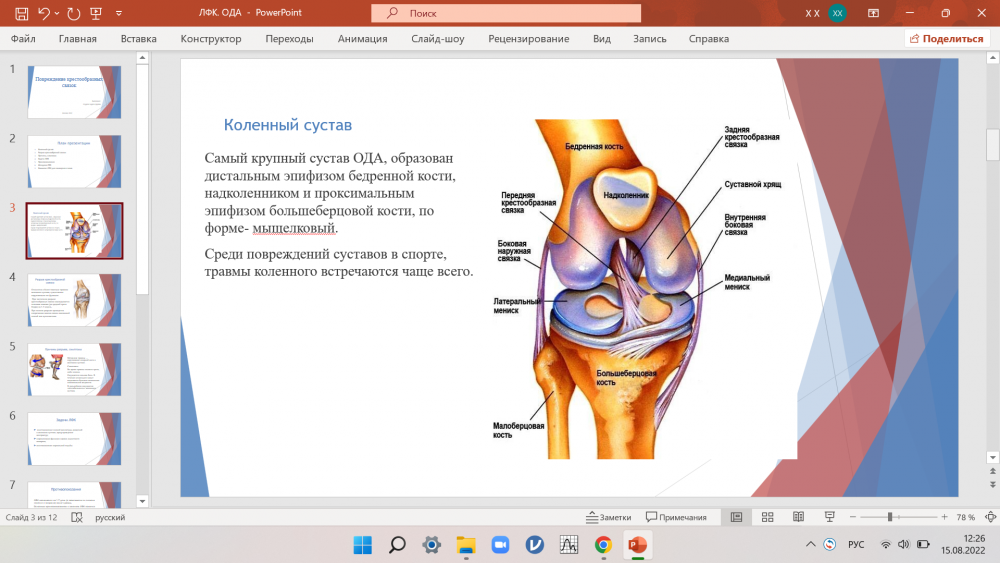Toggle the Примечания comments pane
The image size is (1000, 563).
[676, 517]
